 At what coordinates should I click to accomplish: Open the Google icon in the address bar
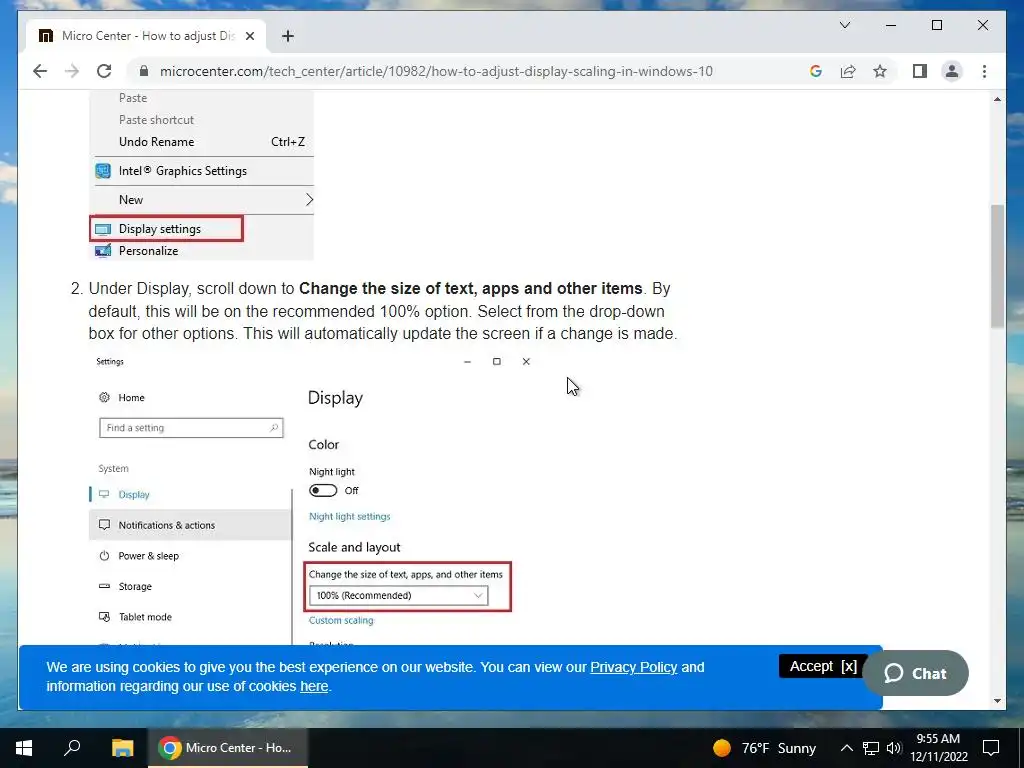pos(816,71)
